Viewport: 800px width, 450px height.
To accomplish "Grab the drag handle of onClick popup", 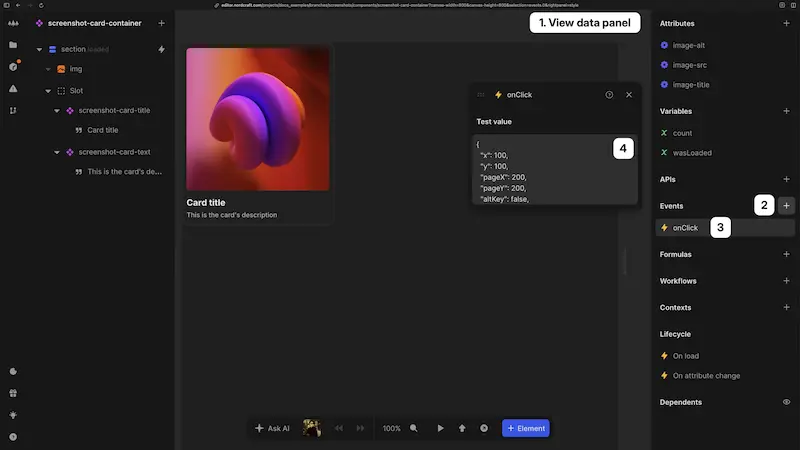I will [x=481, y=94].
